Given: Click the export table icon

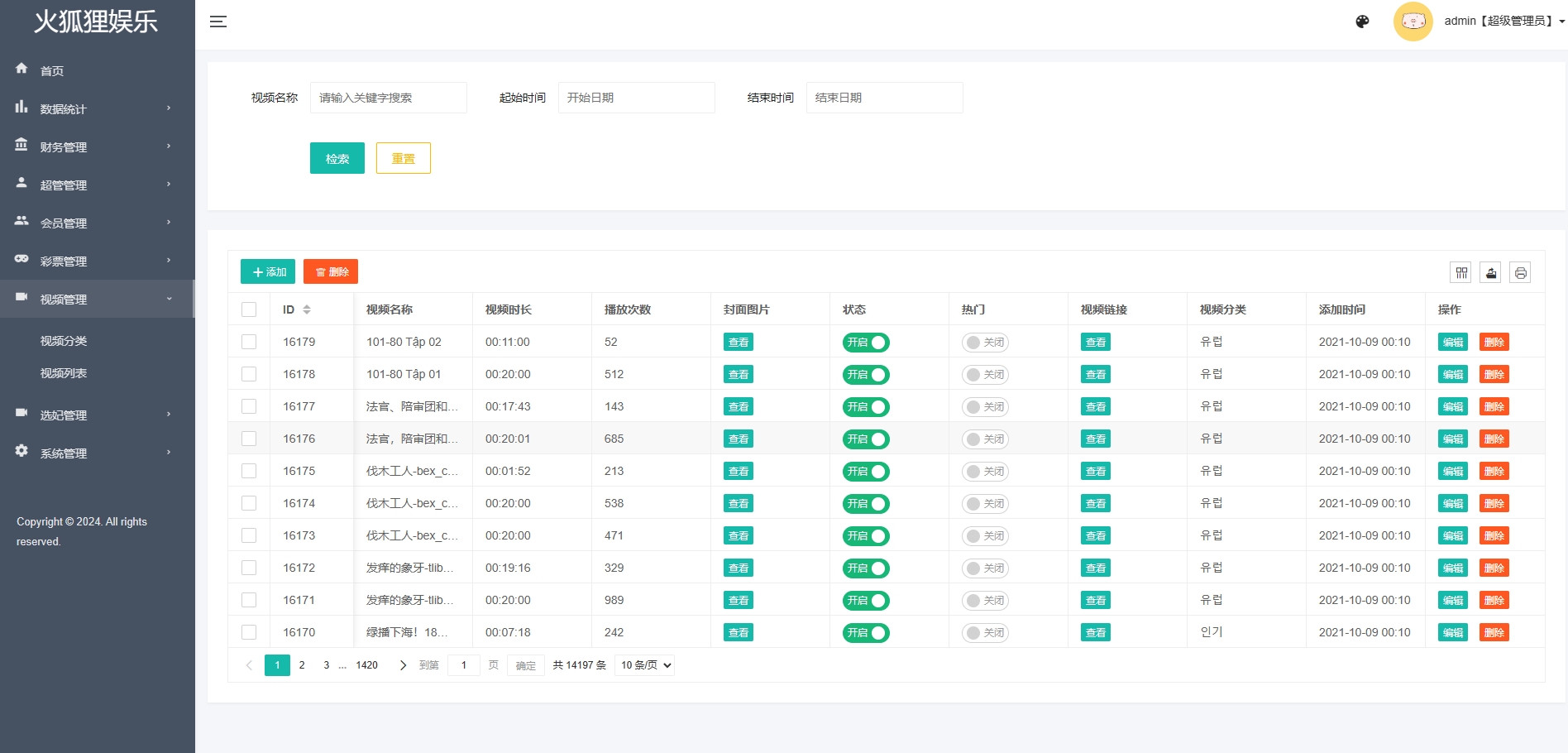Looking at the screenshot, I should tap(1490, 272).
